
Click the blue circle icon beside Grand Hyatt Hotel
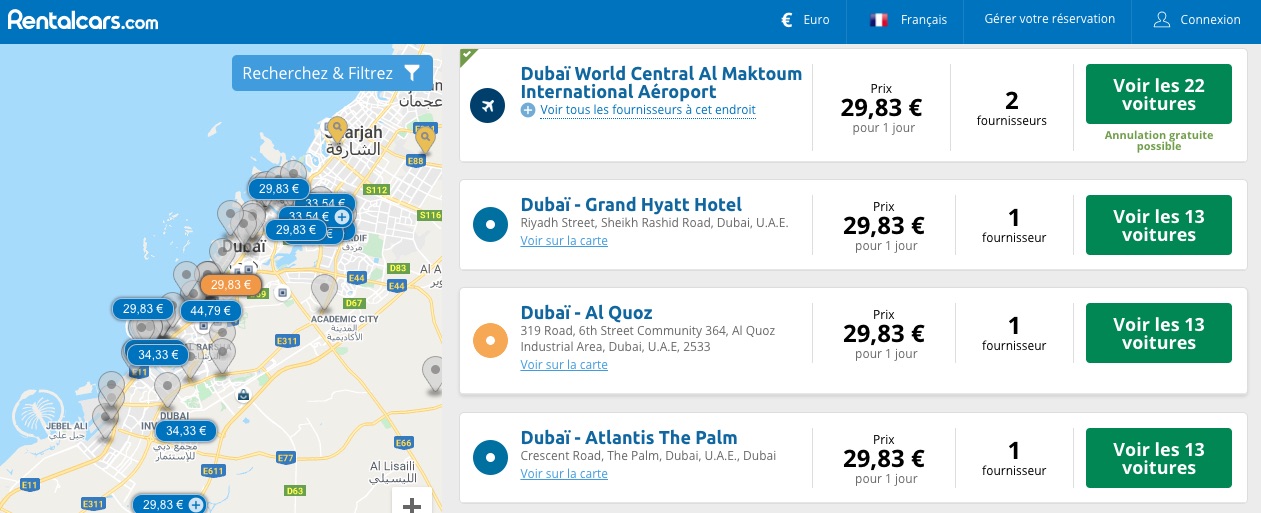[490, 225]
